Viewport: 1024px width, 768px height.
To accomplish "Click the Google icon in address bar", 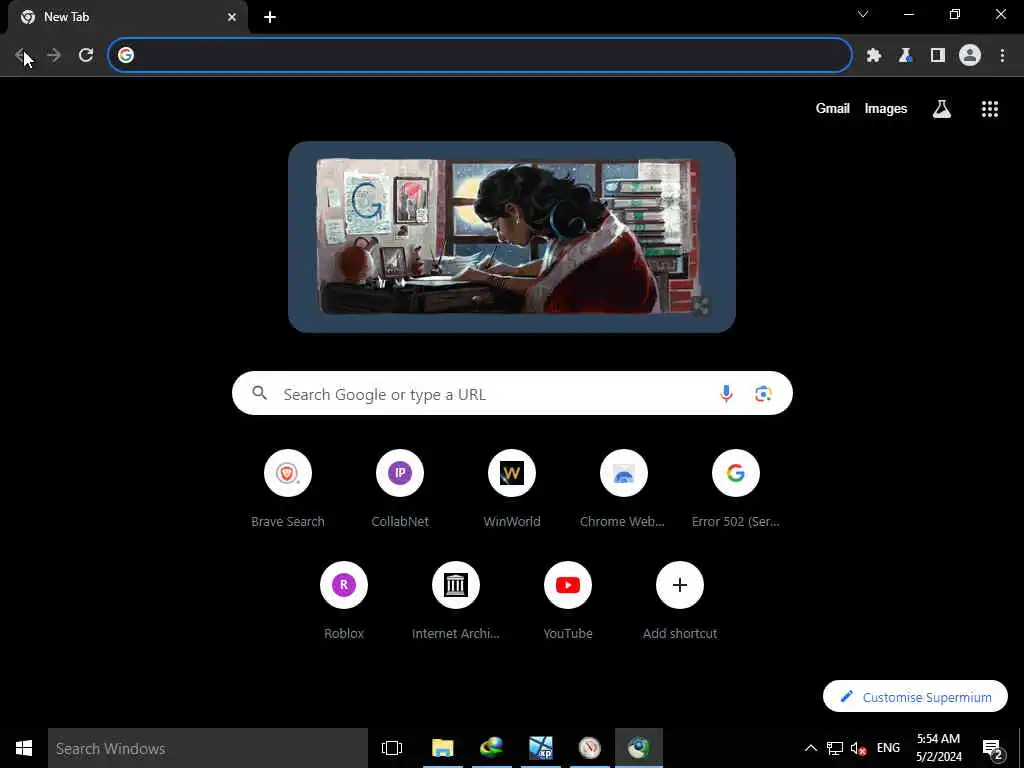I will click(x=126, y=56).
